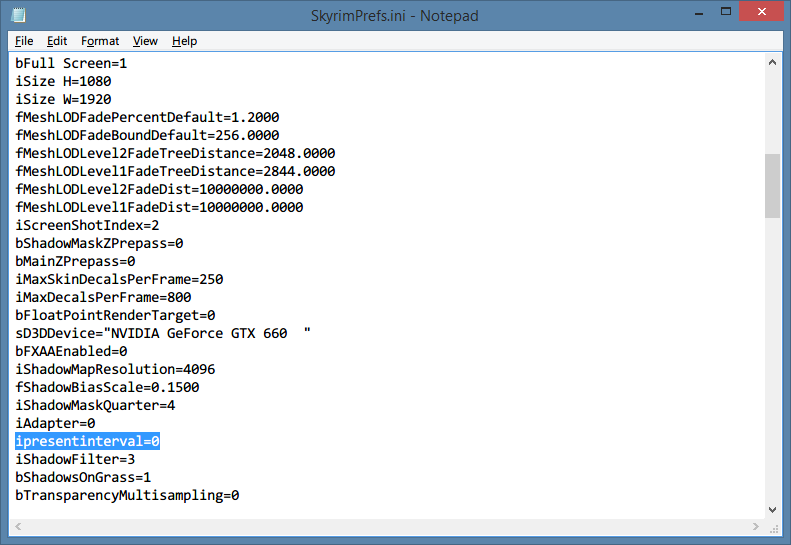Open the Edit menu
The image size is (791, 545).
pyautogui.click(x=57, y=41)
